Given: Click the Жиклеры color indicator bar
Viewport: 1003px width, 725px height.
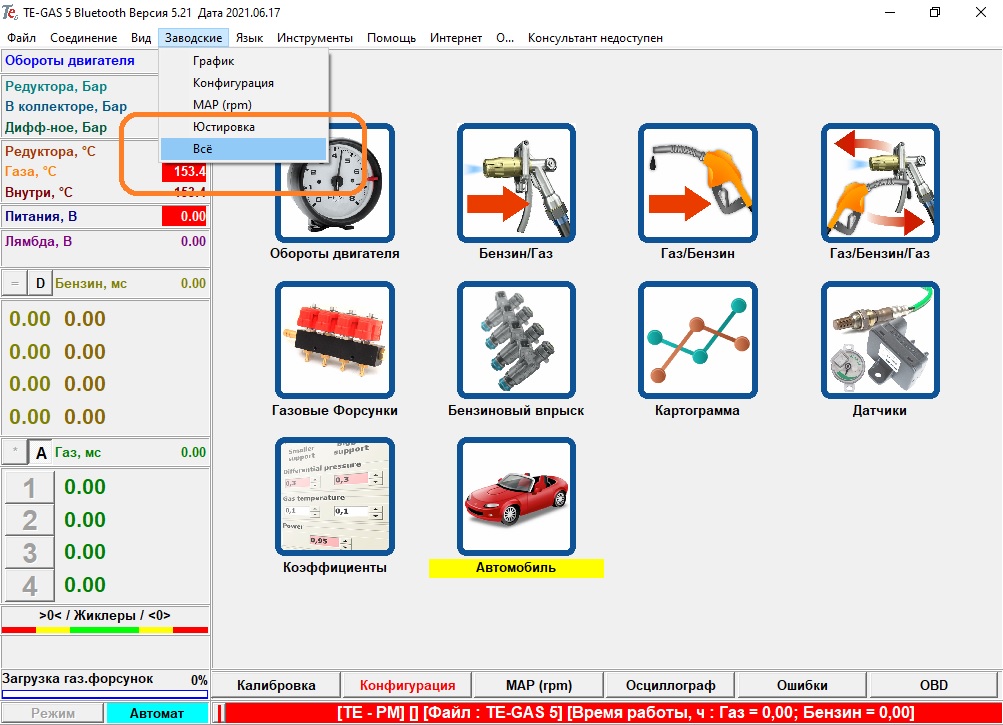Looking at the screenshot, I should click(105, 630).
